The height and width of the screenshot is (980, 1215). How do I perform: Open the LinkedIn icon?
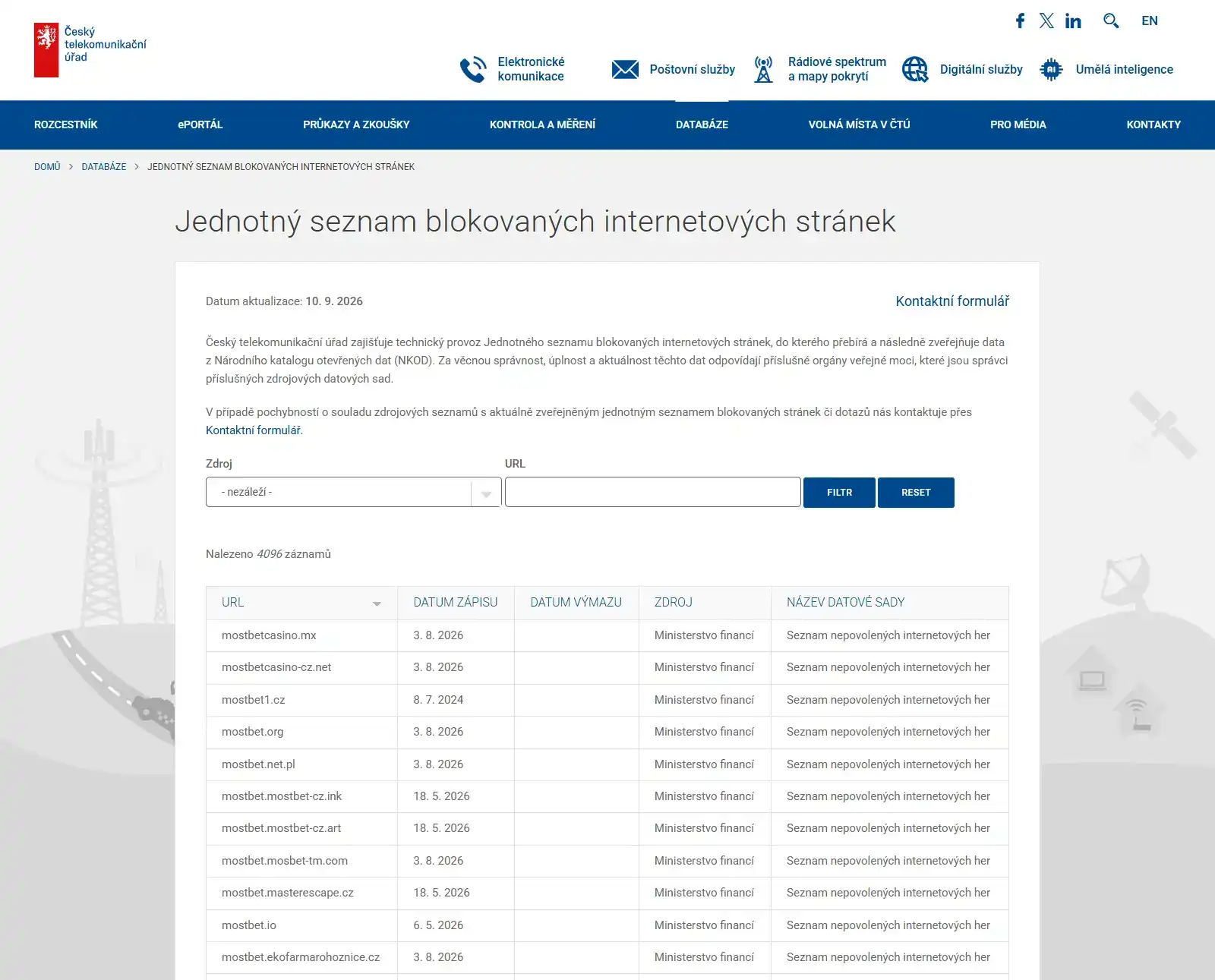coord(1073,20)
